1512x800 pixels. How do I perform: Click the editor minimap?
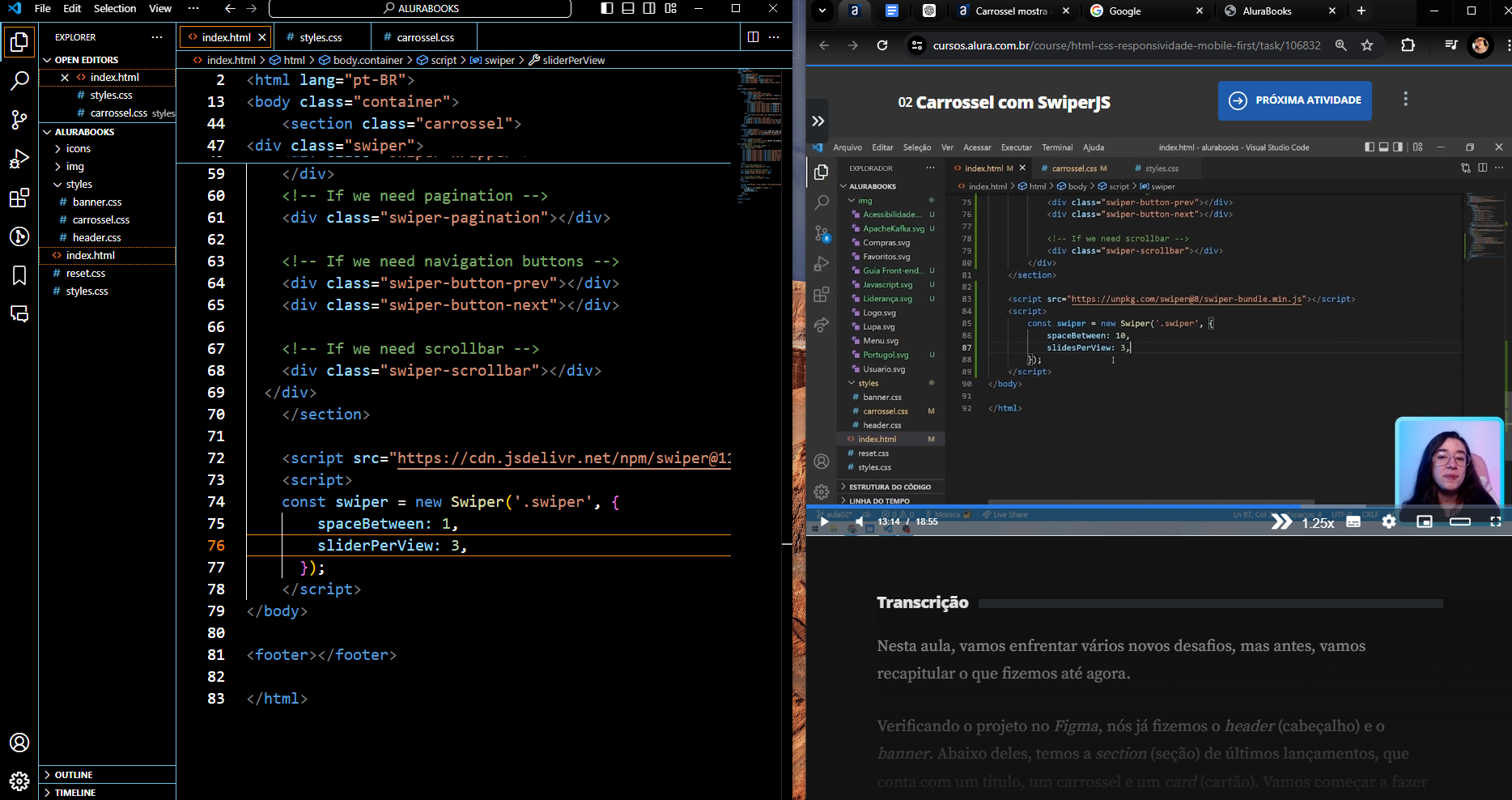(759, 138)
